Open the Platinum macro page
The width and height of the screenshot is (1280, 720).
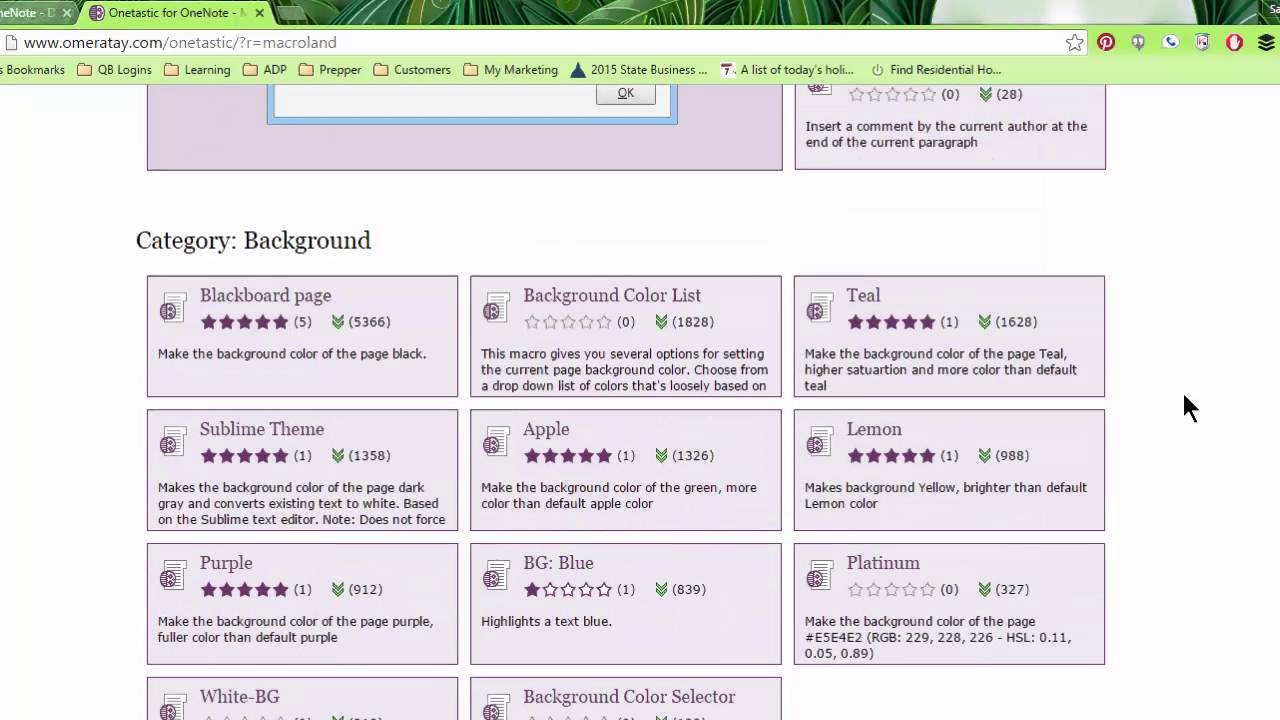point(883,563)
